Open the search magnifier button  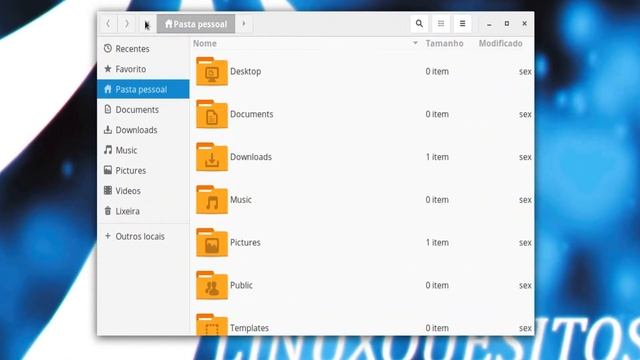coord(419,24)
